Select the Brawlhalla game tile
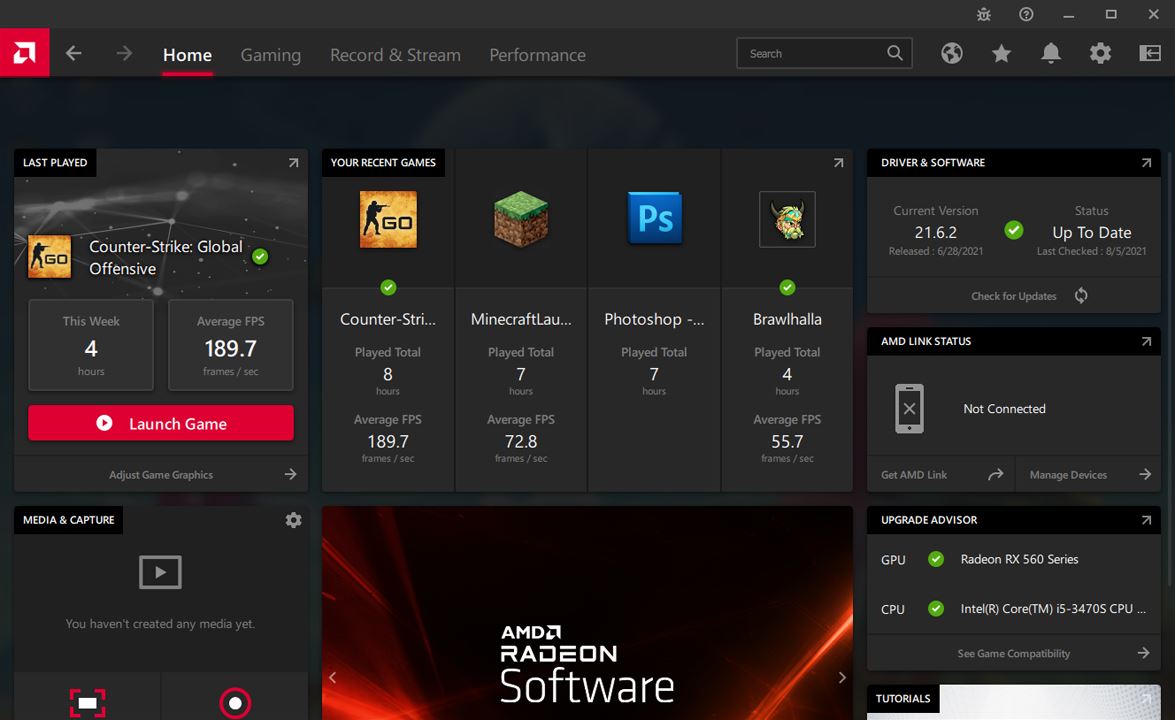Screen dimensions: 1175x720 coord(787,320)
